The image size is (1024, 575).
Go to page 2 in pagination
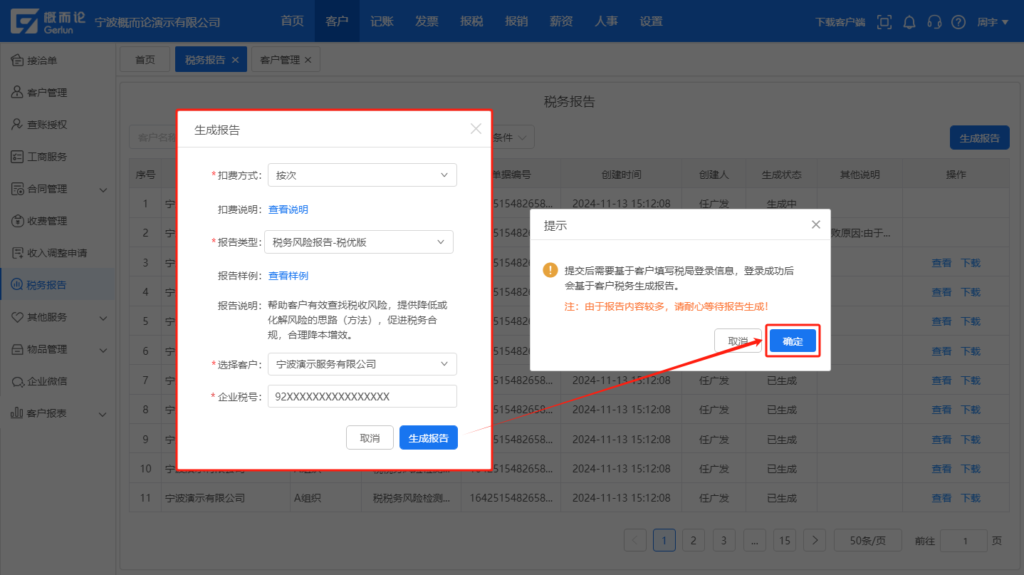pyautogui.click(x=694, y=540)
